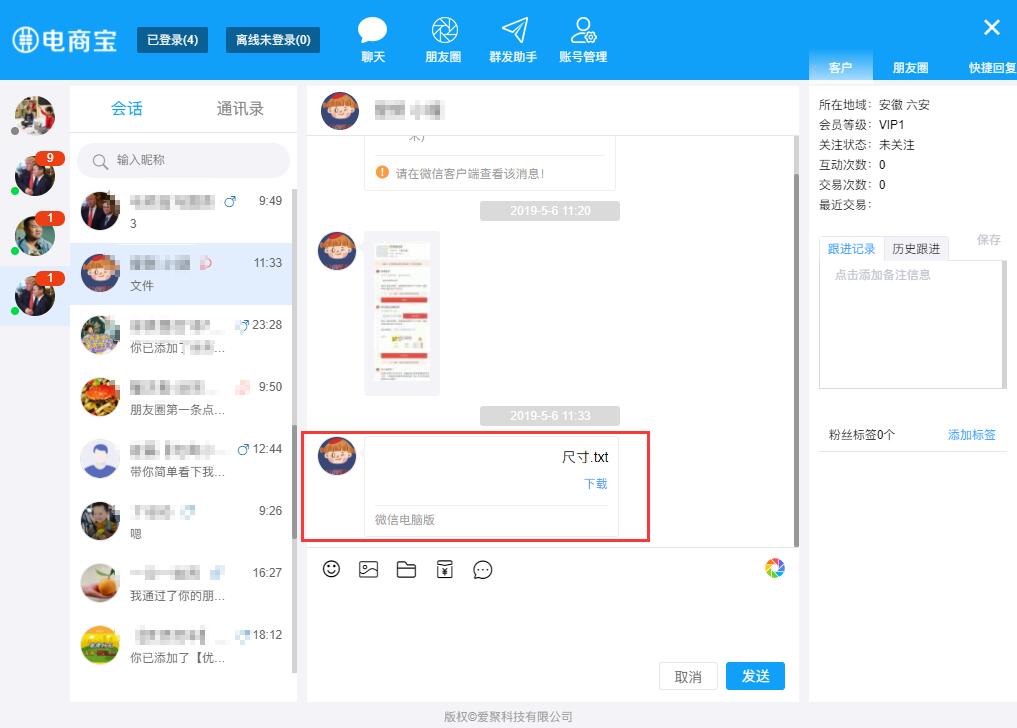Click 添加标签 to add a fan tag

(971, 435)
